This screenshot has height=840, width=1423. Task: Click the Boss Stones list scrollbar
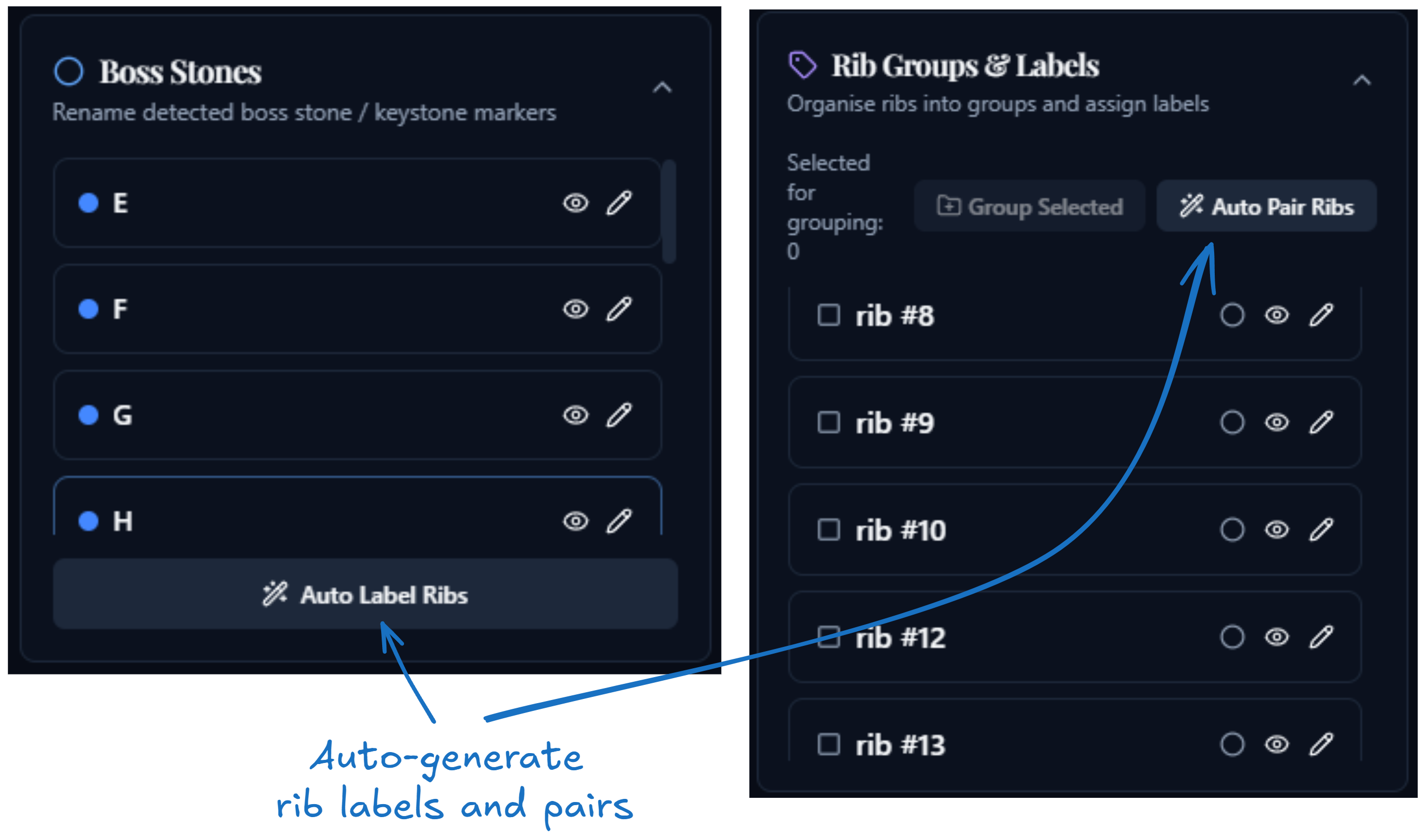pos(669,211)
